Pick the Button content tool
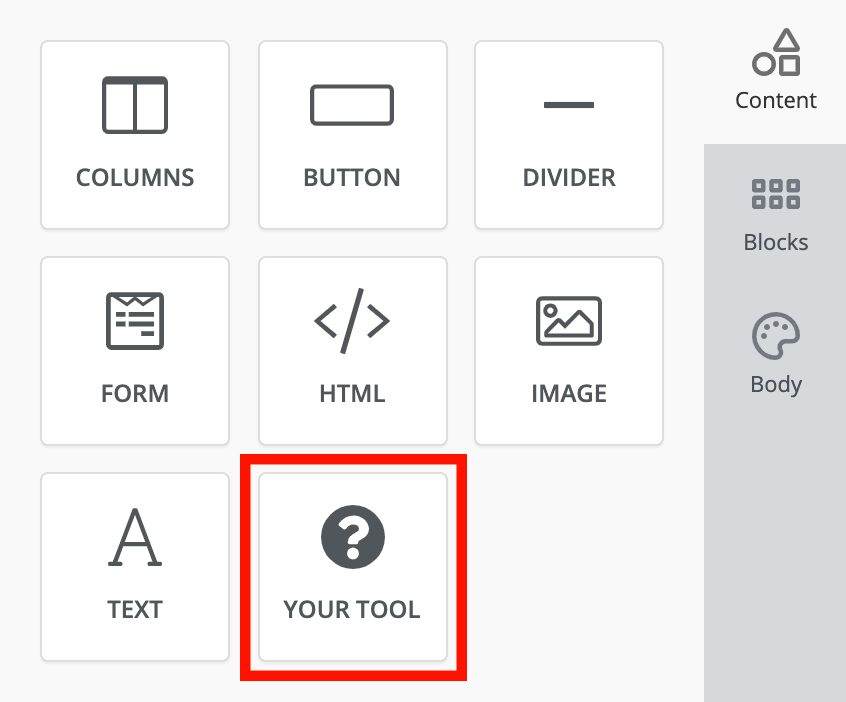Viewport: 846px width, 702px height. tap(353, 135)
